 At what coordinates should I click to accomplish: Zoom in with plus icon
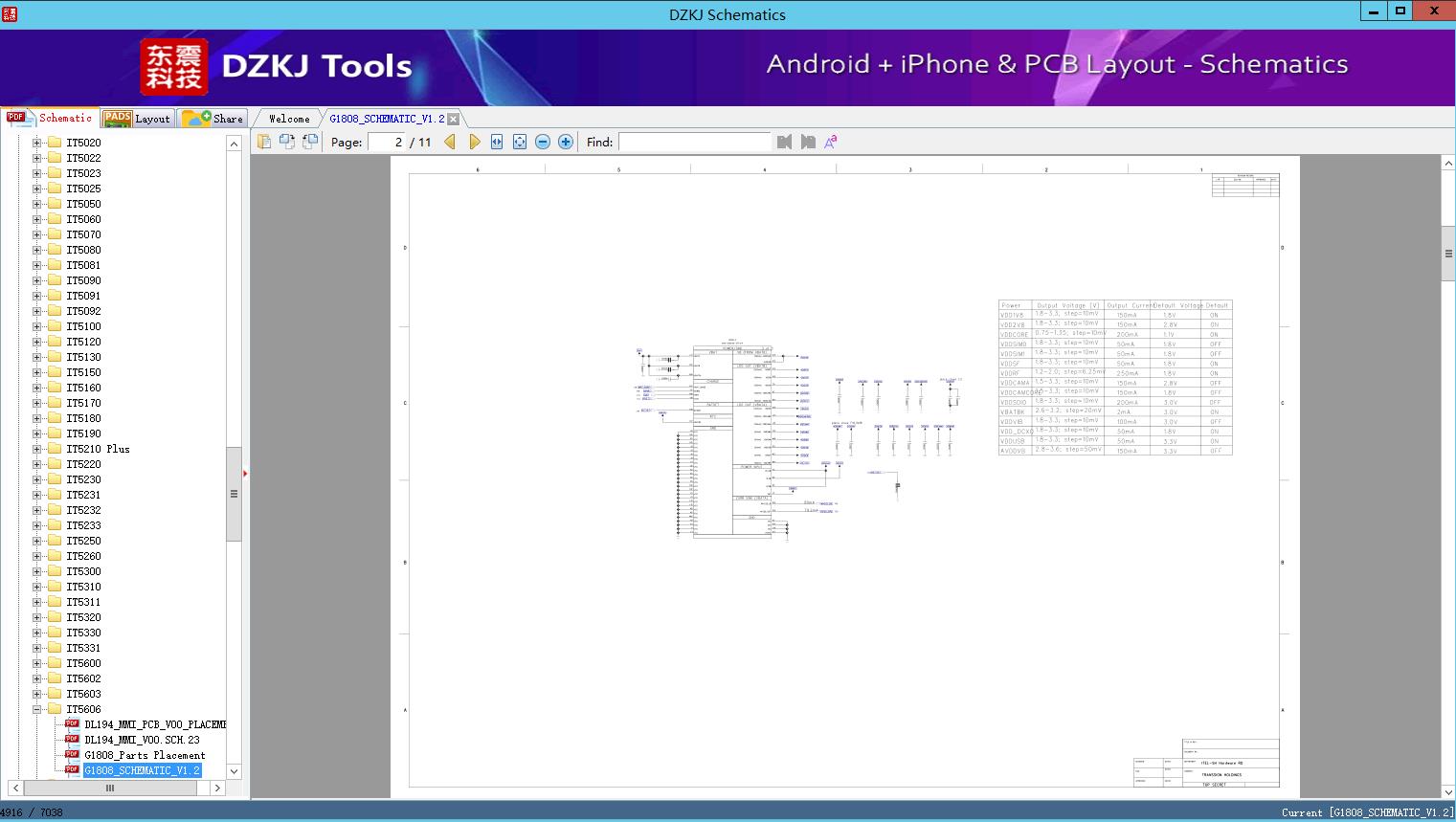(x=566, y=142)
